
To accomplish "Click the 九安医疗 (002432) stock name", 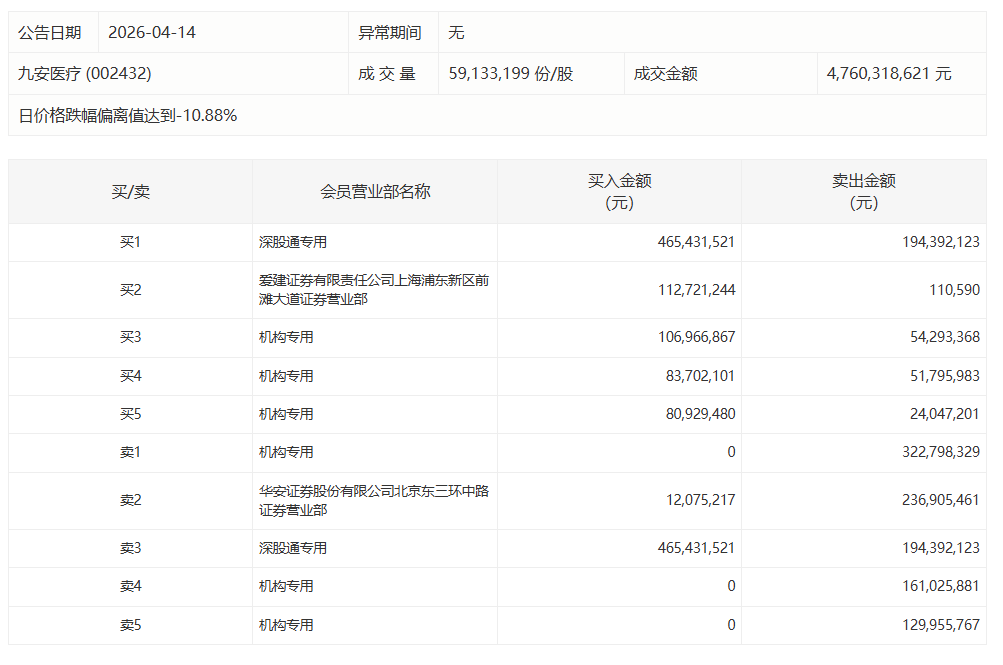I will (85, 74).
